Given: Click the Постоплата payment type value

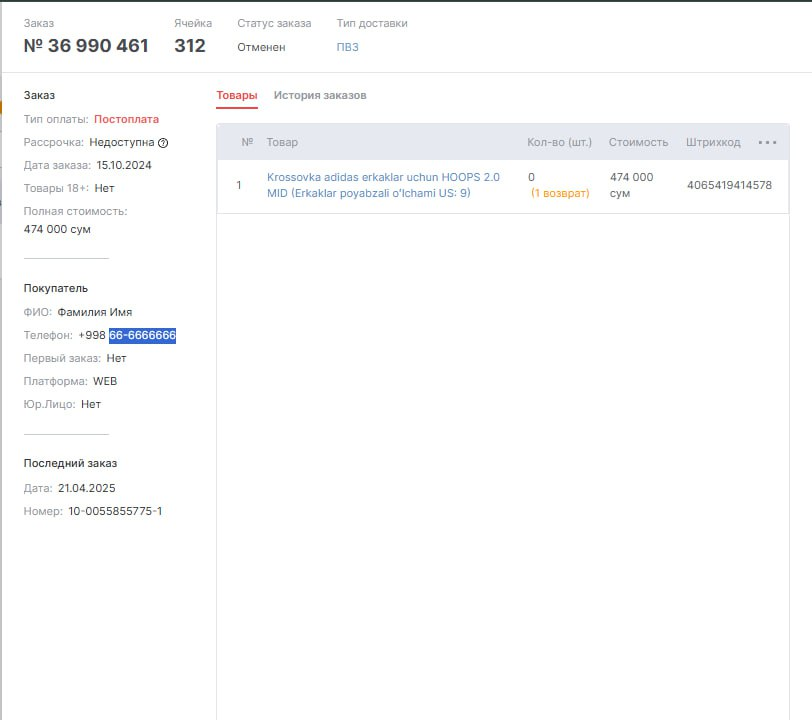Looking at the screenshot, I should (126, 119).
